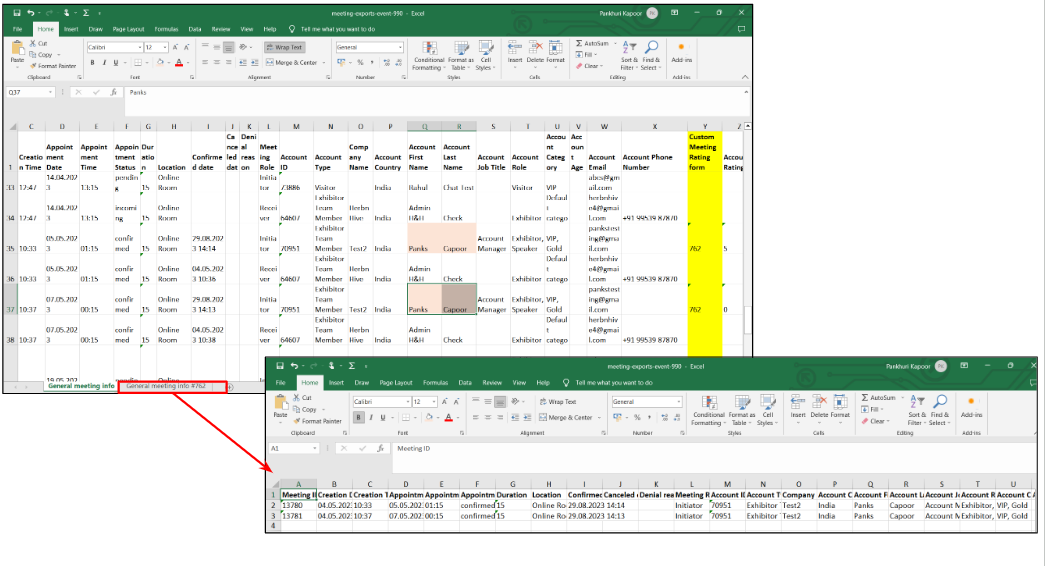This screenshot has width=1045, height=566.
Task: Click Undo arrow in upper Excel window
Action: coord(30,13)
